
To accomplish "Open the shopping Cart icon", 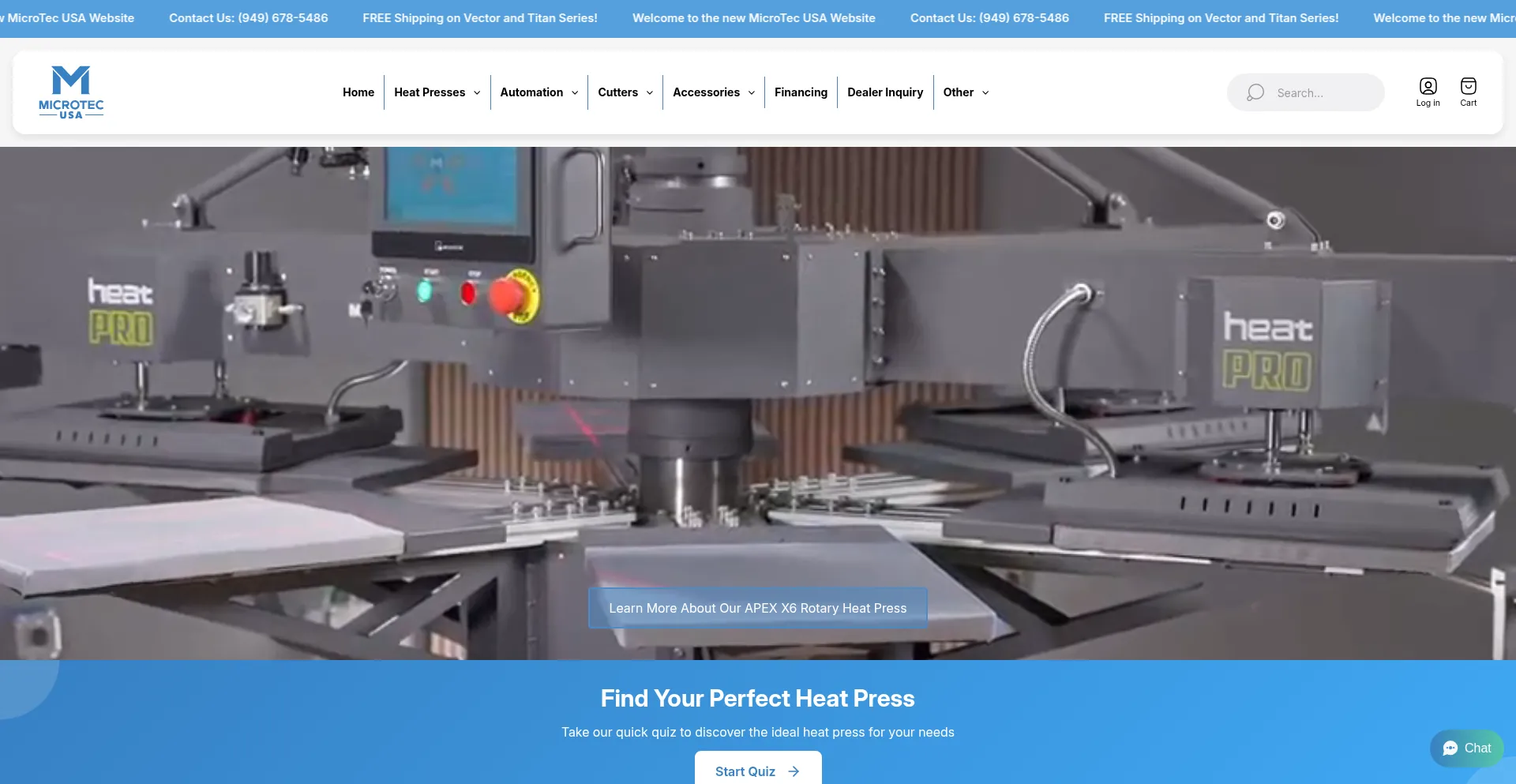I will pyautogui.click(x=1468, y=86).
